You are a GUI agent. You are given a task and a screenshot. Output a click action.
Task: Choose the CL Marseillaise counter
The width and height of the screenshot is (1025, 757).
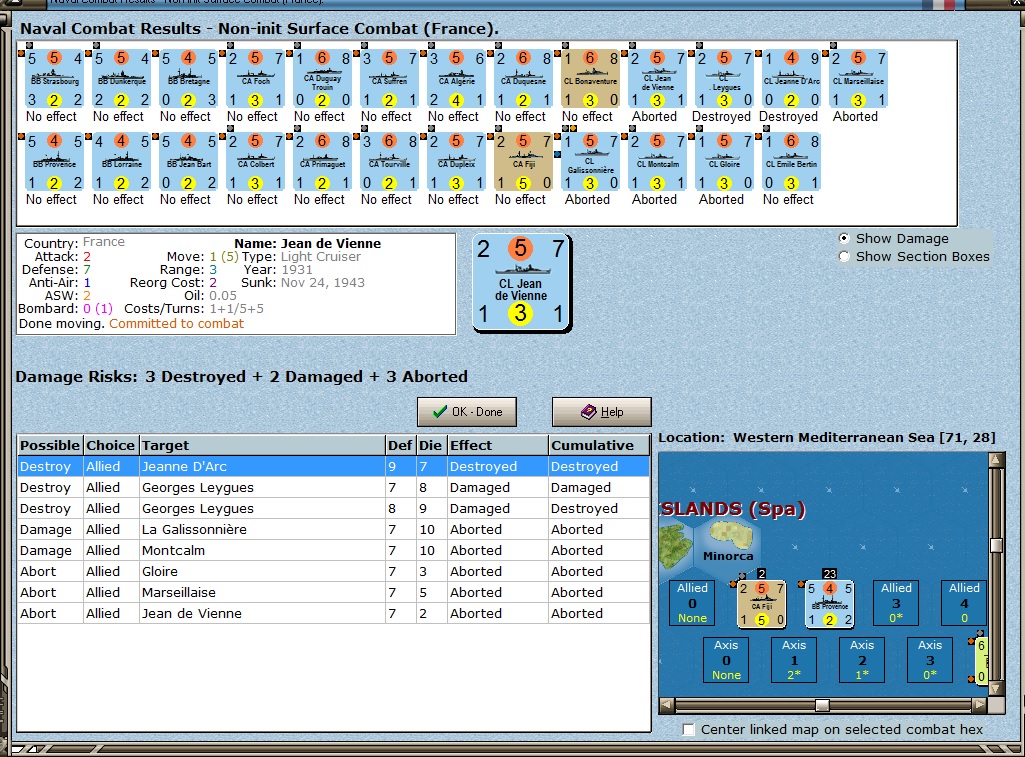click(858, 79)
